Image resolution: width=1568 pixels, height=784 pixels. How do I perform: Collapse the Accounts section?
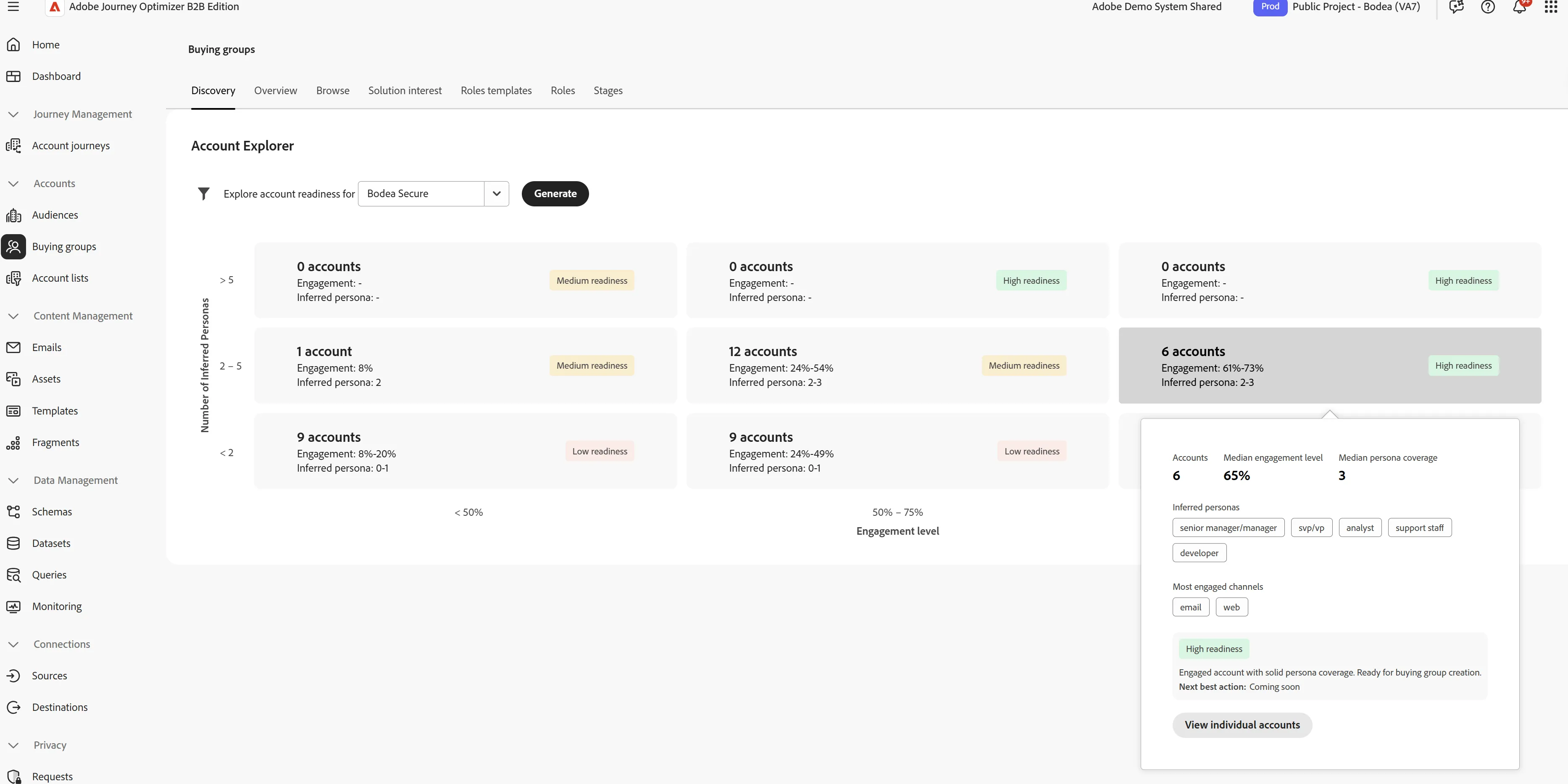13,183
